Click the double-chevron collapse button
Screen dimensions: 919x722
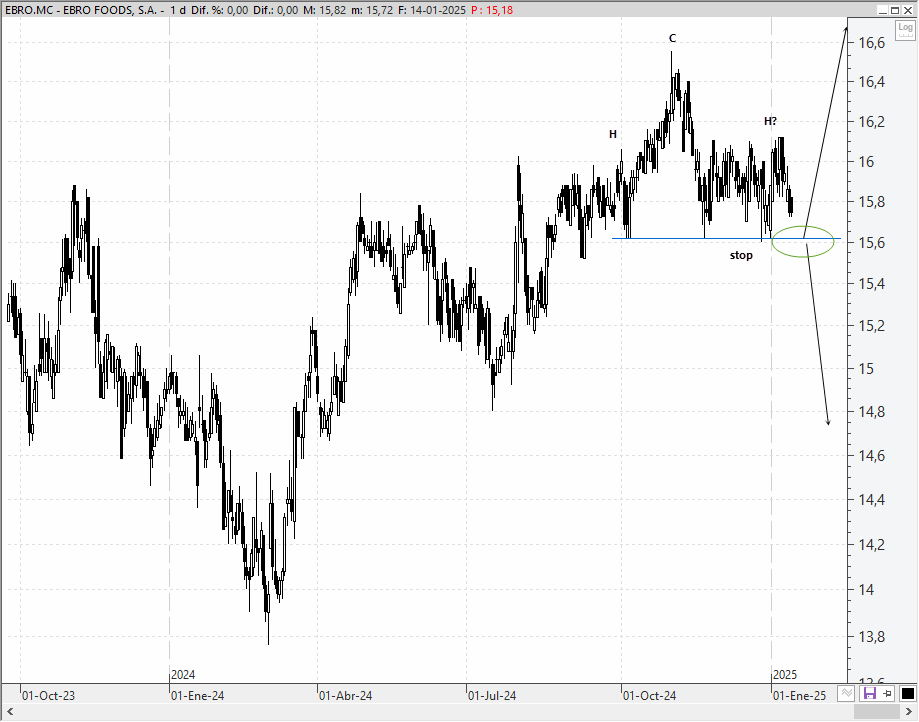[846, 693]
